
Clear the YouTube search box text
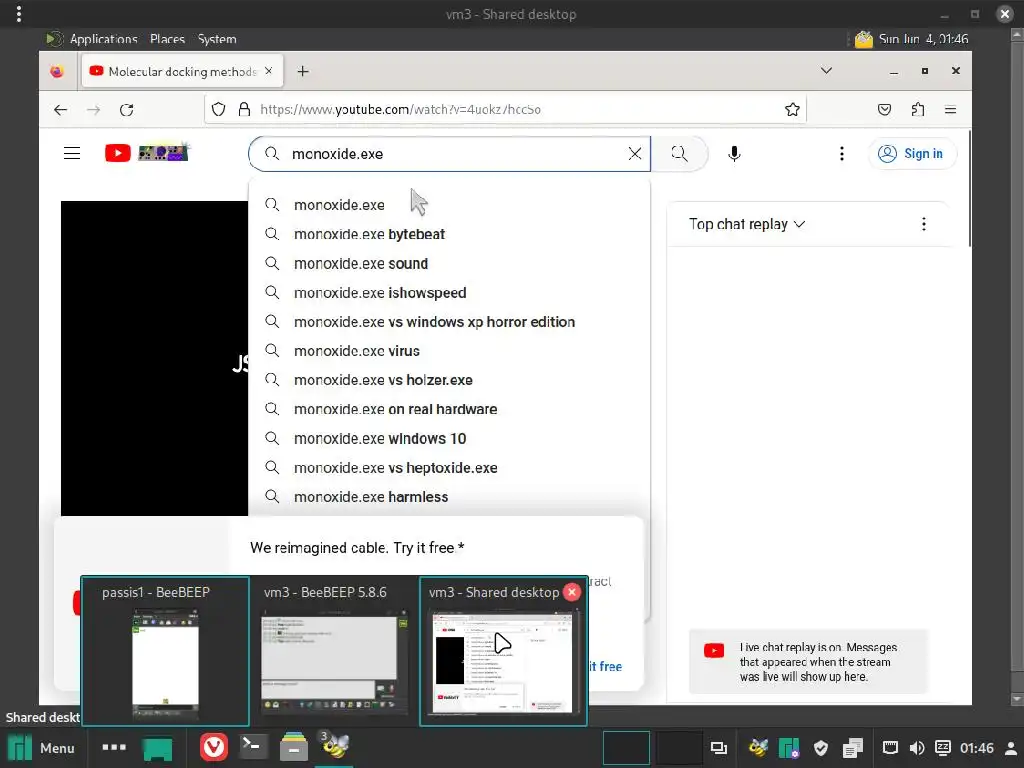point(635,153)
